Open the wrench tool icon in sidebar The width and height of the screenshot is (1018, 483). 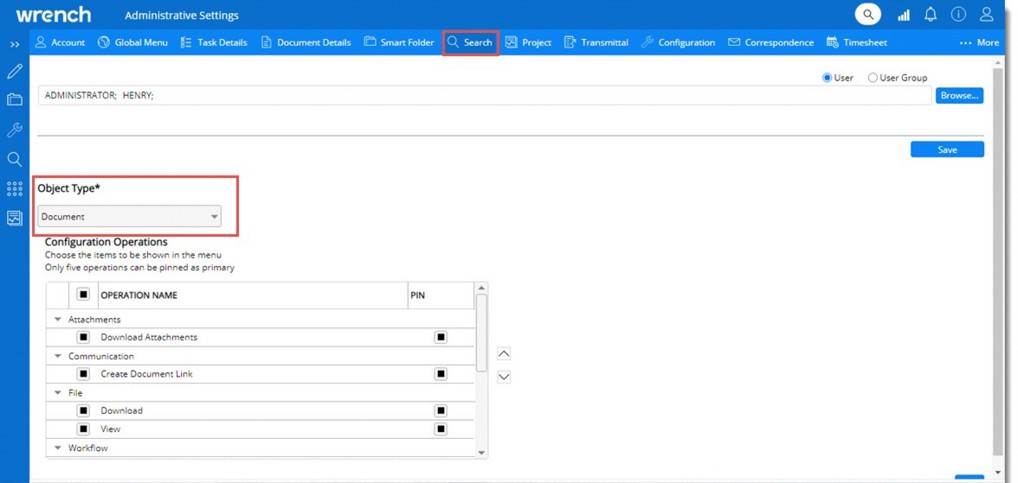tap(15, 130)
